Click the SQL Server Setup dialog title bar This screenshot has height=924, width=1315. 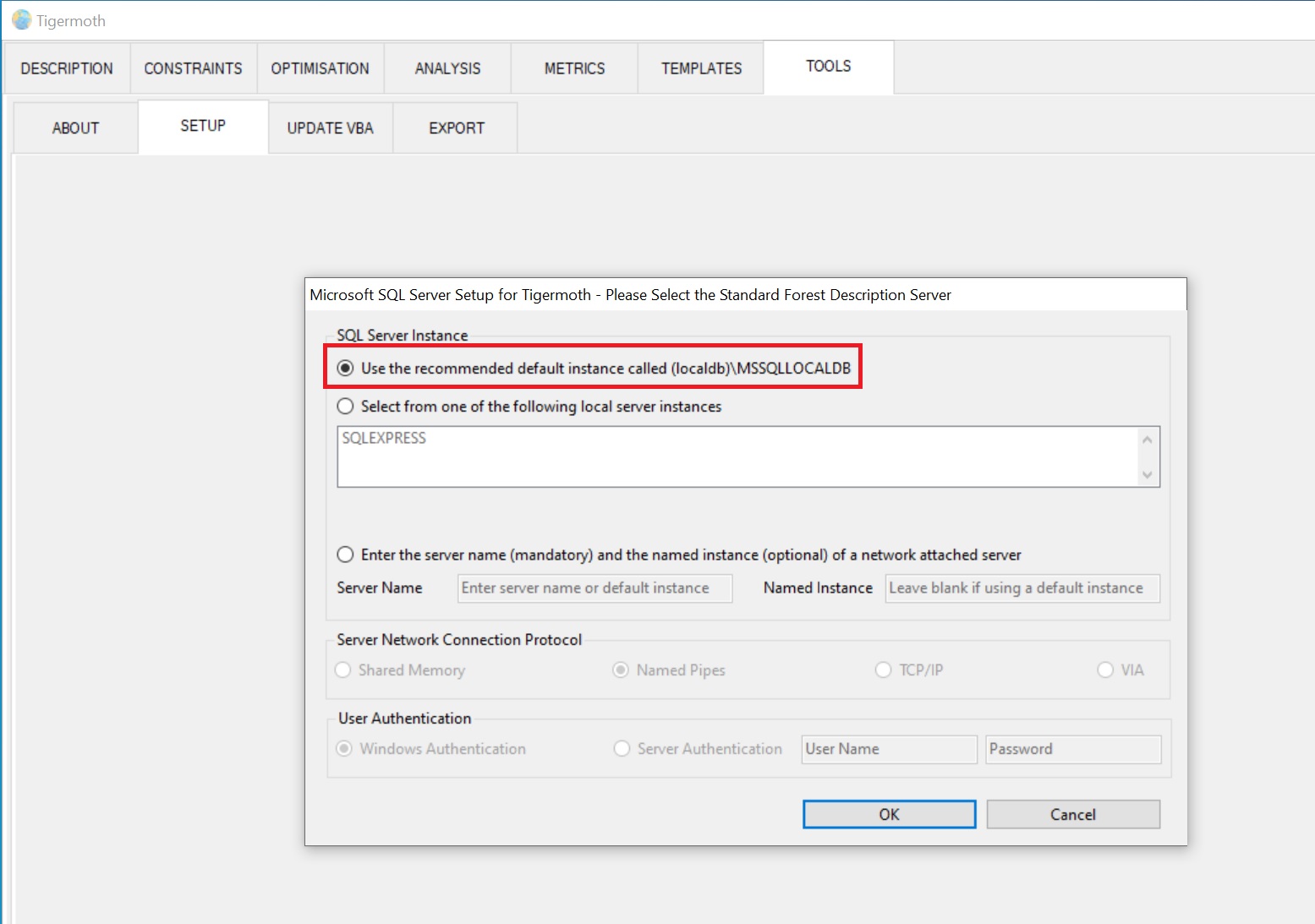pyautogui.click(x=746, y=295)
